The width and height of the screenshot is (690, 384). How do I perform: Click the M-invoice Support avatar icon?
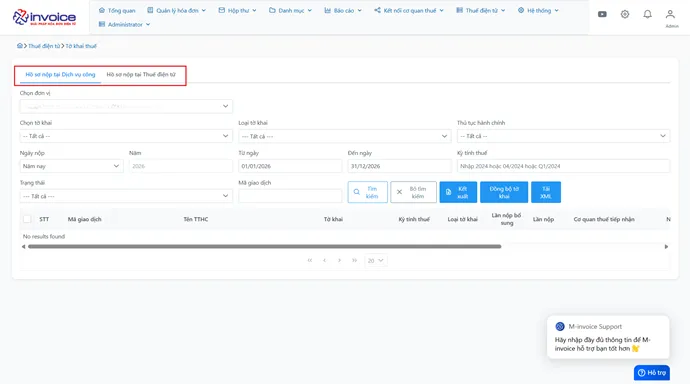[560, 326]
